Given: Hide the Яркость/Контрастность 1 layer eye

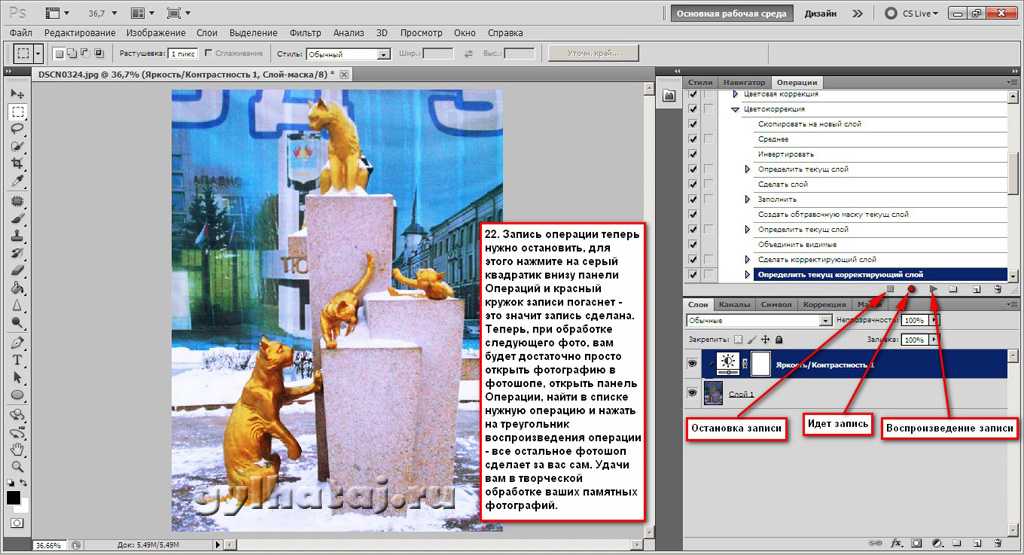Looking at the screenshot, I should click(x=692, y=364).
